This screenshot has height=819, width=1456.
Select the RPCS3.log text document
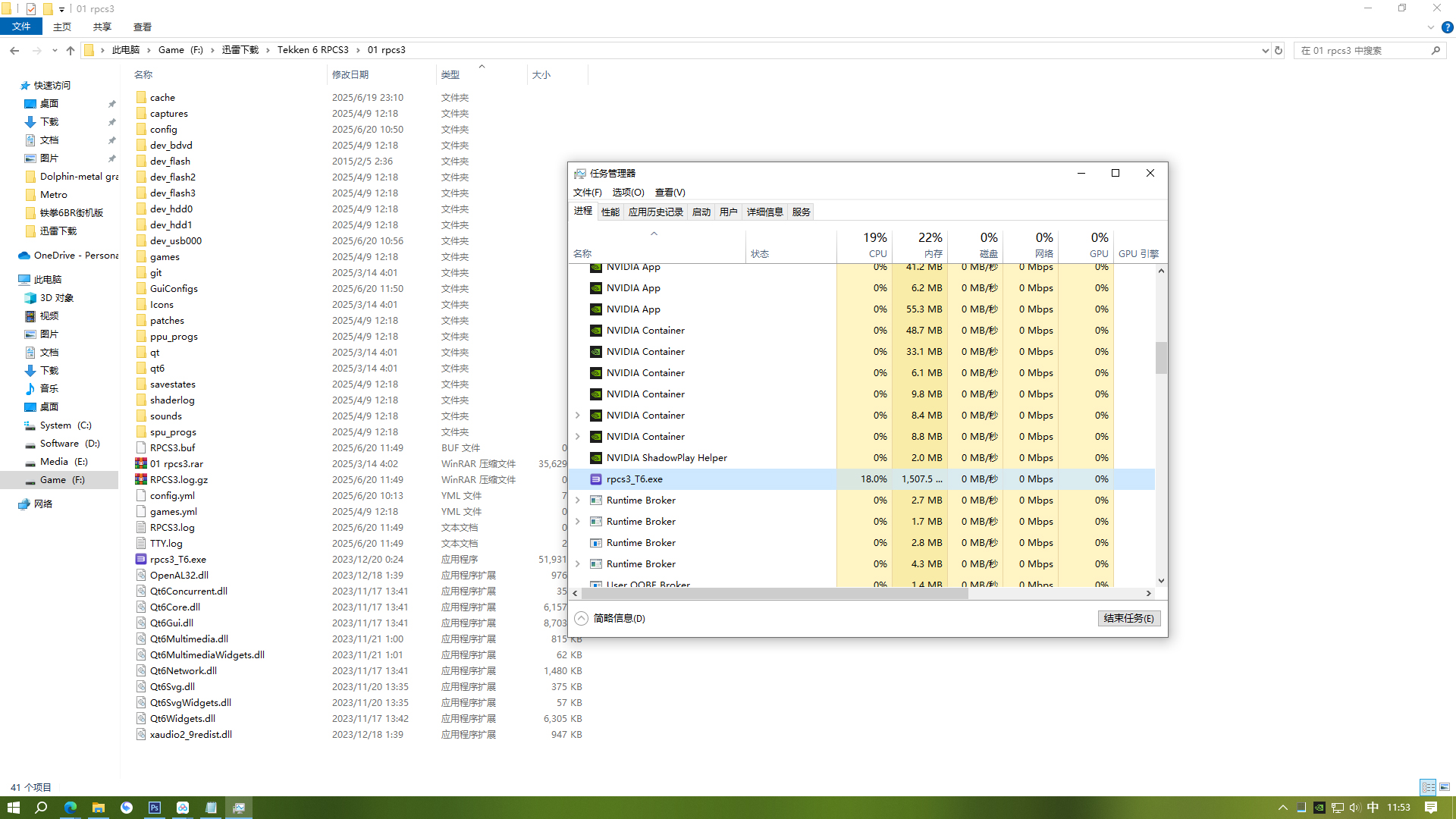[172, 527]
